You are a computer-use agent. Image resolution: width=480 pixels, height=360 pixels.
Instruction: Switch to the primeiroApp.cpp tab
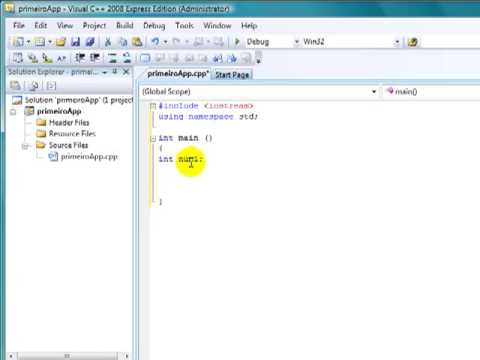[178, 74]
